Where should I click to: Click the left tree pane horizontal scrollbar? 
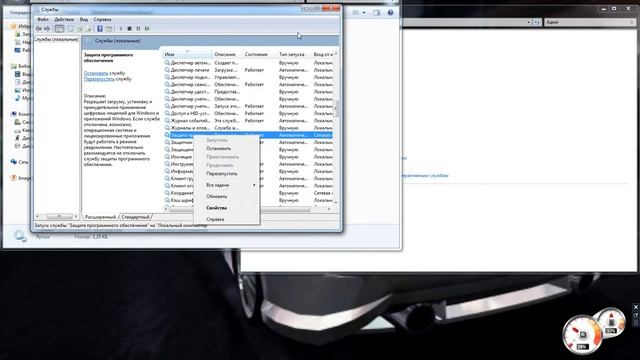point(57,216)
